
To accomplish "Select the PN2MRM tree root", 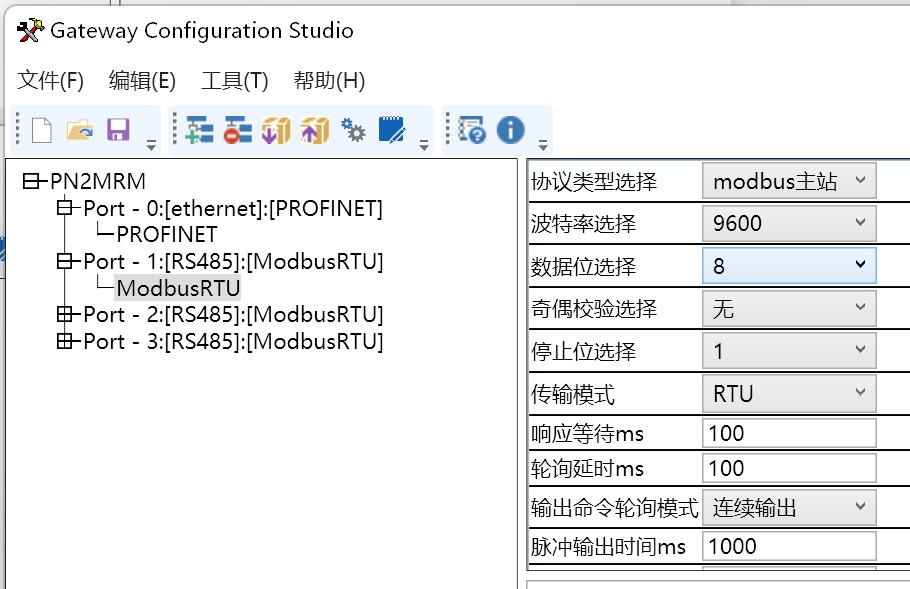I will point(98,182).
